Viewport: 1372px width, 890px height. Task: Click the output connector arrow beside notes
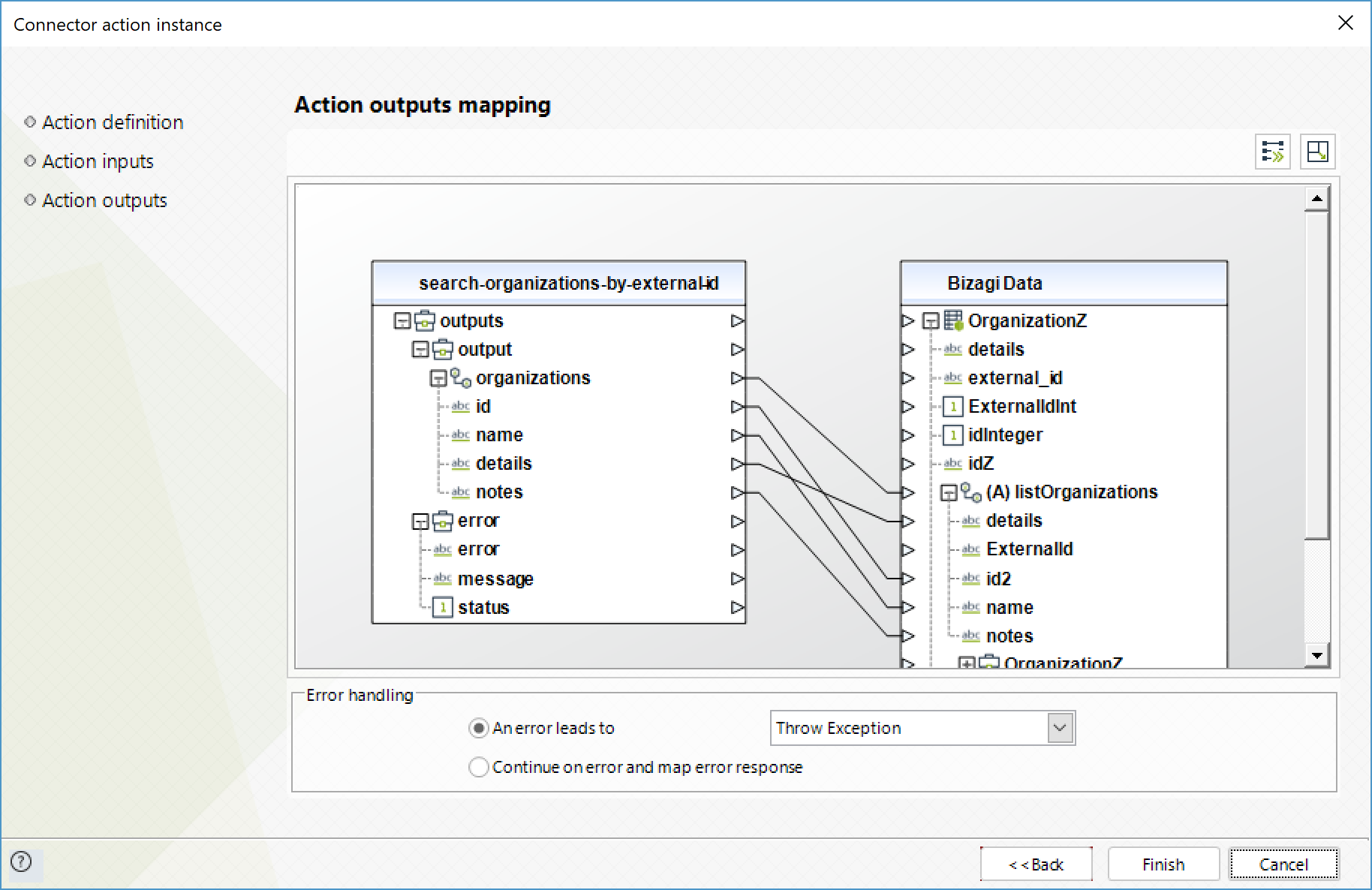[738, 492]
